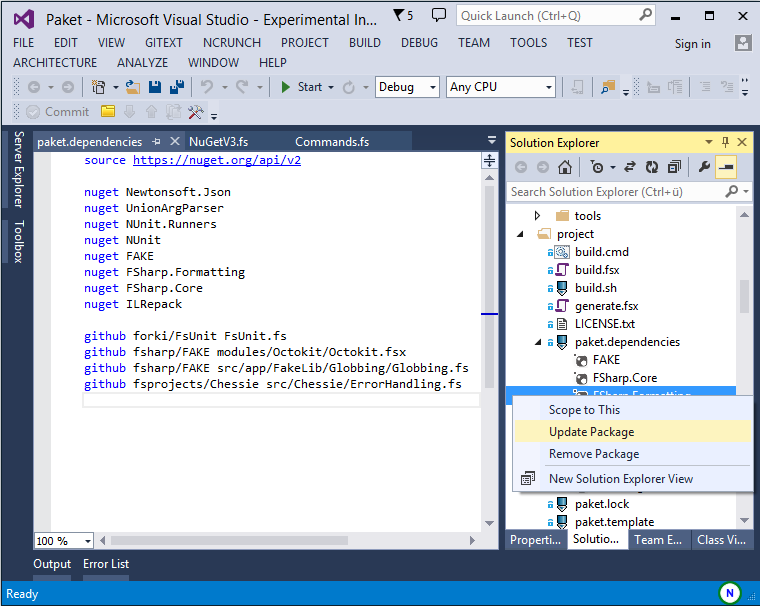The image size is (760, 606).
Task: Click the Find in Files toolbar icon
Action: point(607,87)
